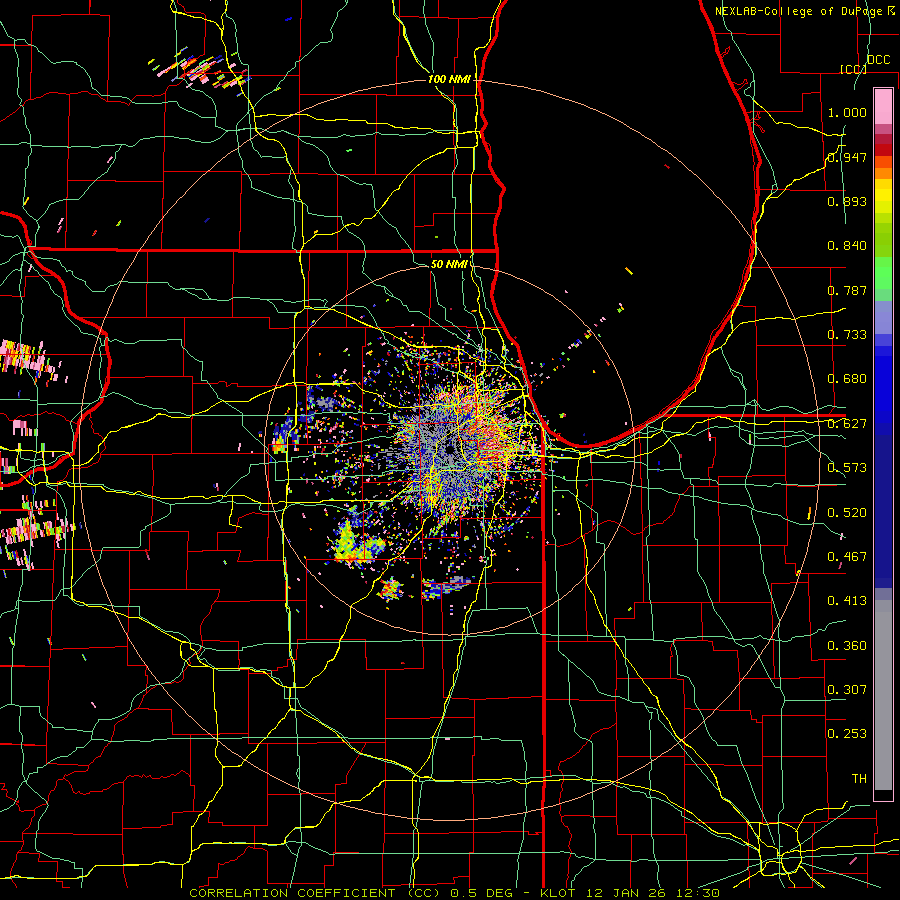Select the 0.520 scale value
The image size is (900, 900).
coord(847,513)
